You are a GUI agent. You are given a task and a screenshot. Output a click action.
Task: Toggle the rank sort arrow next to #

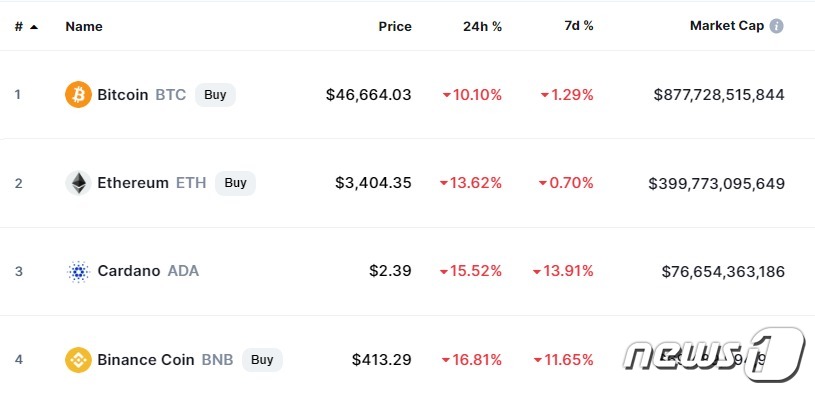pos(34,27)
